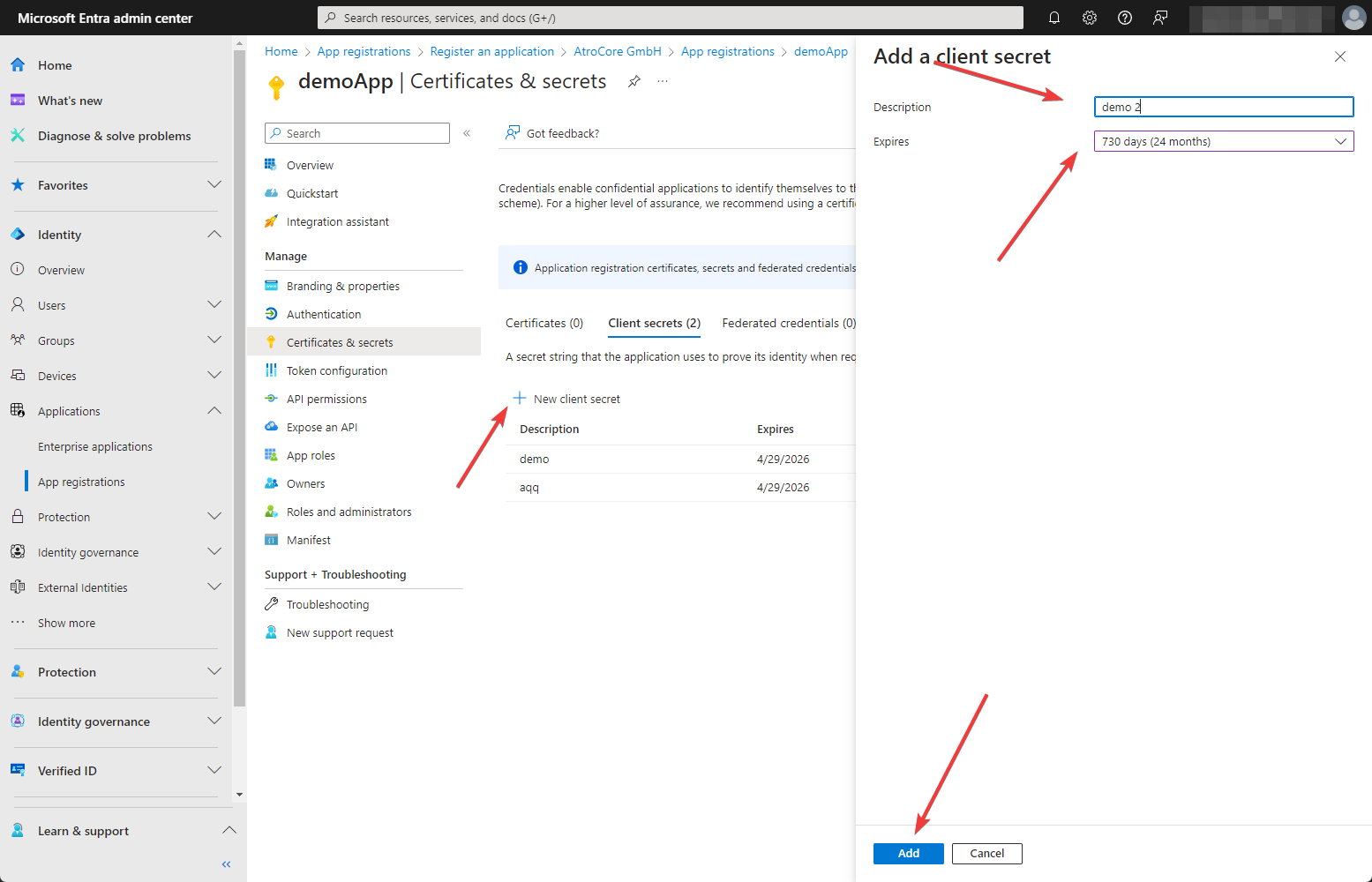Click the Add button to create secret
This screenshot has height=882, width=1372.
[x=908, y=853]
